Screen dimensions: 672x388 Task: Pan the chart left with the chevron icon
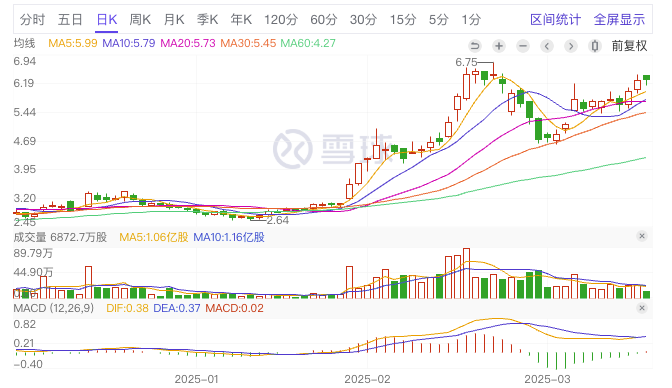pos(546,46)
